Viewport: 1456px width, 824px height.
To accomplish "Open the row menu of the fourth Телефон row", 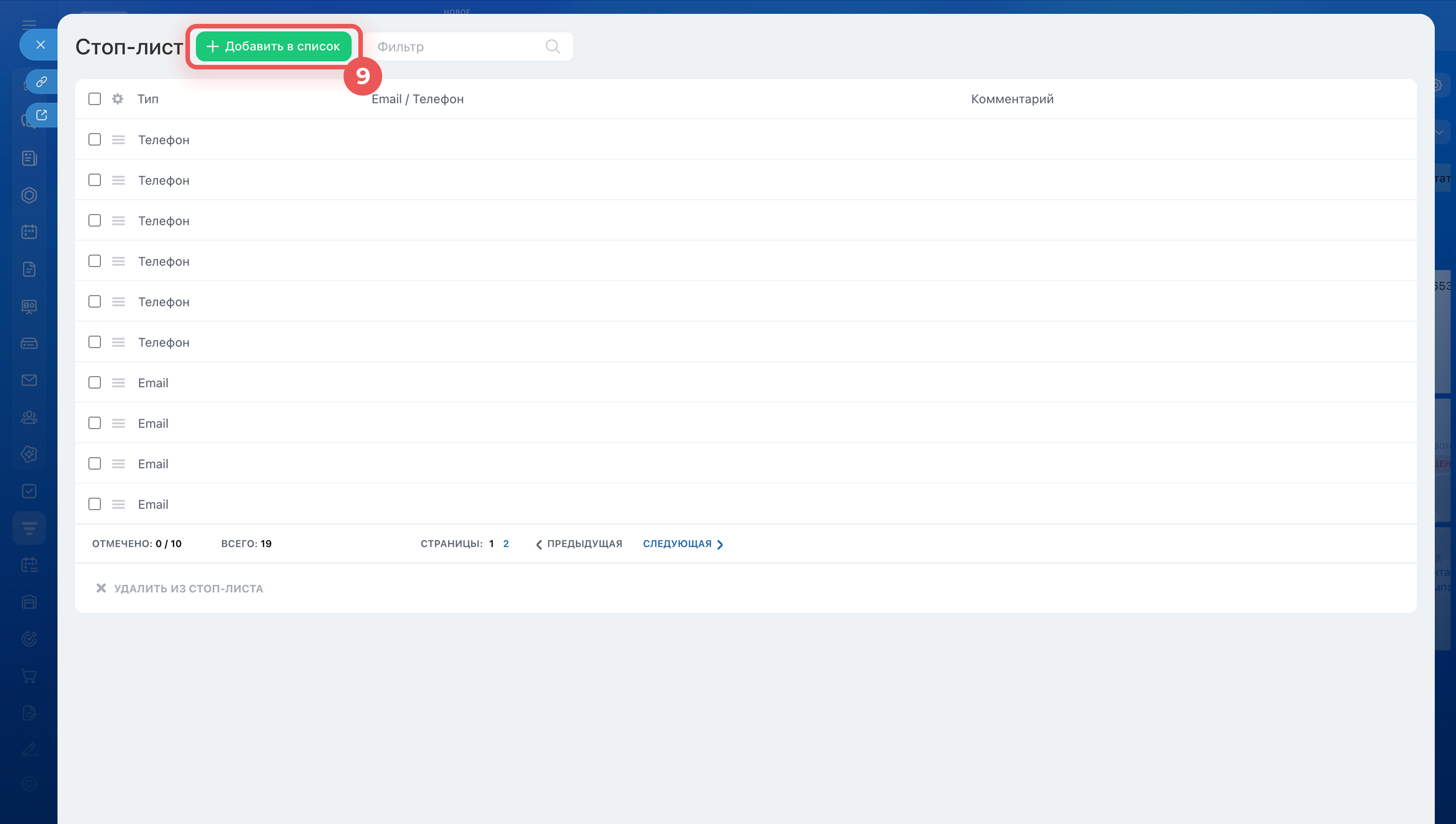I will (118, 261).
